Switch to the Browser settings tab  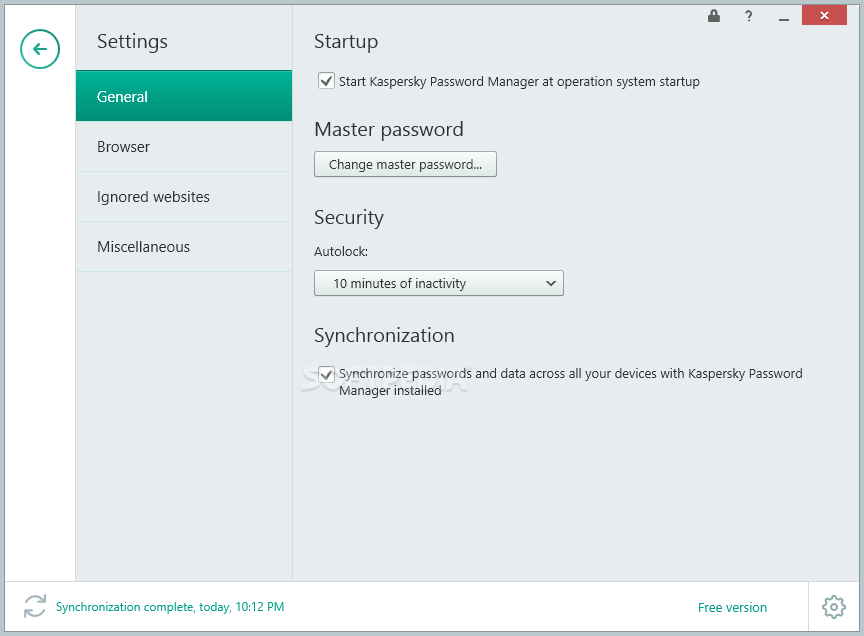[x=184, y=147]
